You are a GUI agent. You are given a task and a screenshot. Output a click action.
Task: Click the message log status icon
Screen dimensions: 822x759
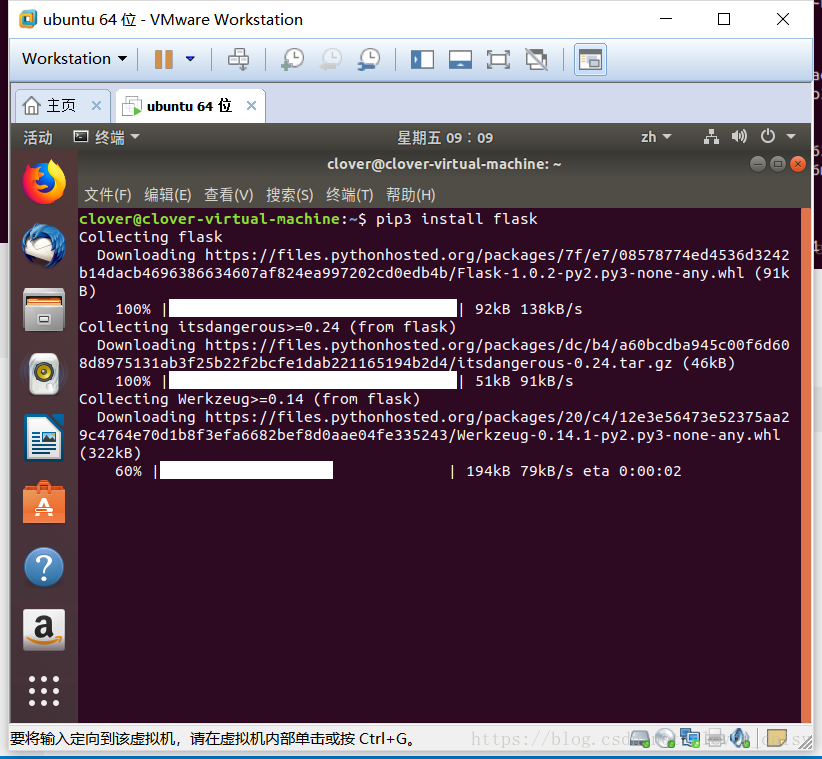click(775, 739)
